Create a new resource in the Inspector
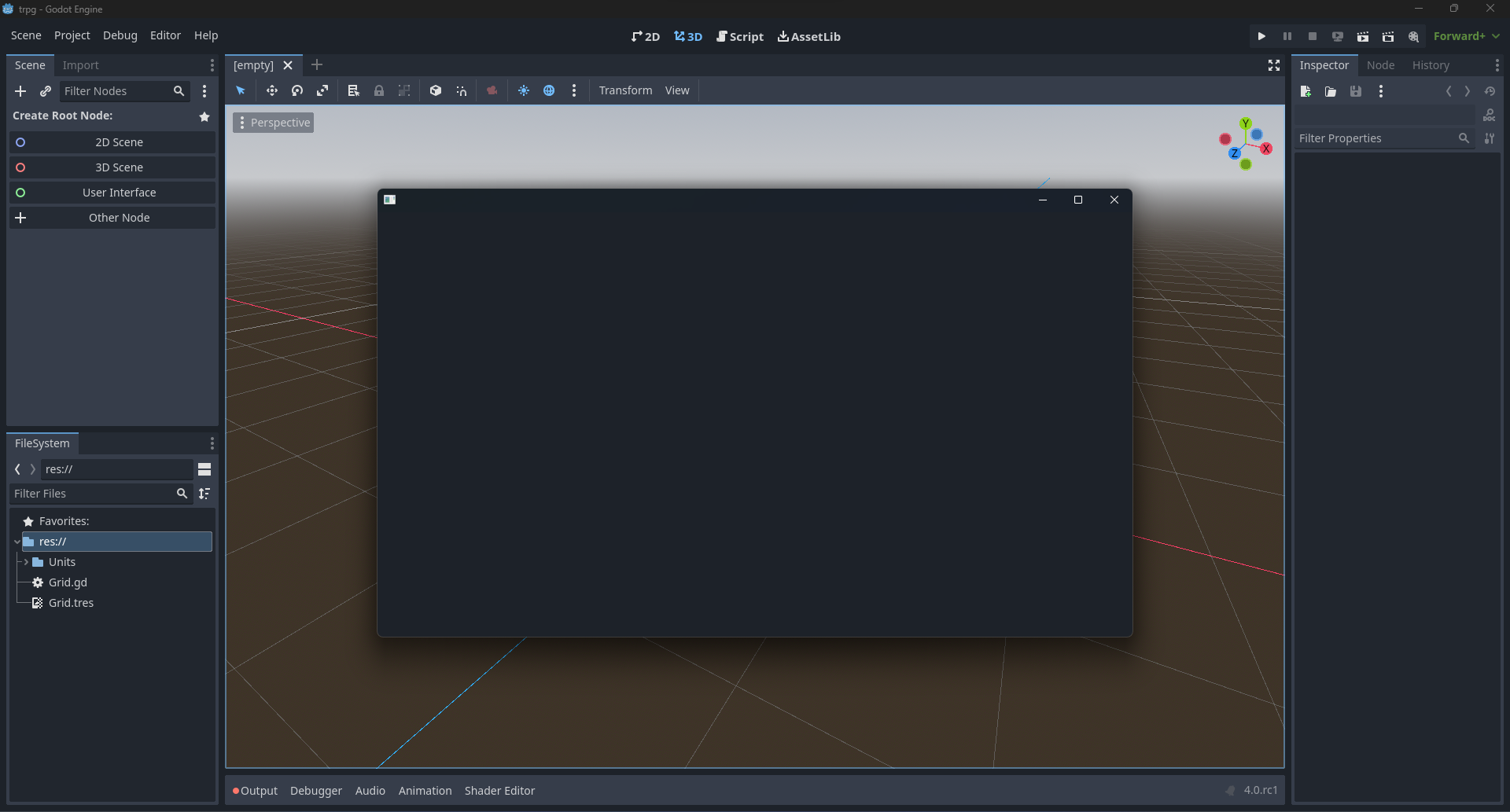This screenshot has width=1510, height=812. coord(1306,91)
